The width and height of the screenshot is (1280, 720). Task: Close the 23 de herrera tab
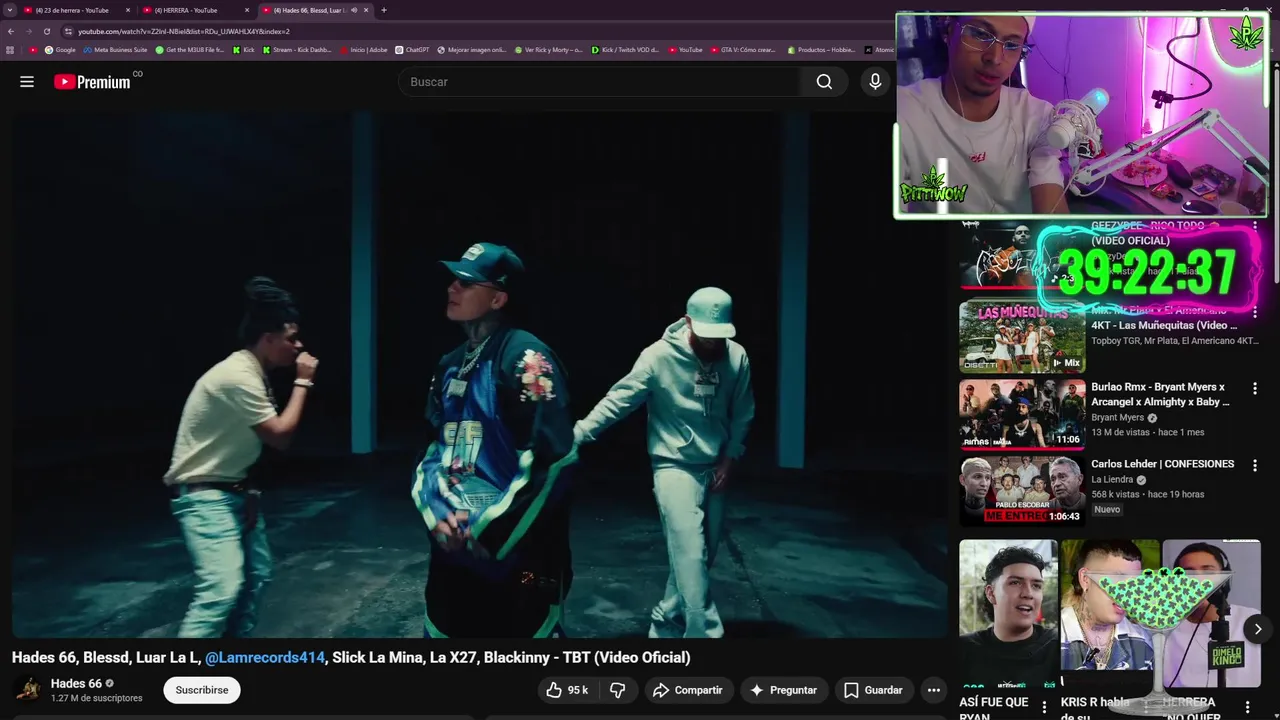(128, 10)
